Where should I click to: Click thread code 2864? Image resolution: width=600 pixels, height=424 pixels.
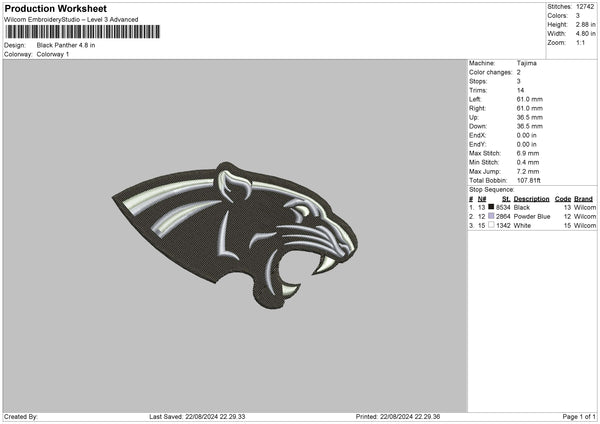point(503,217)
